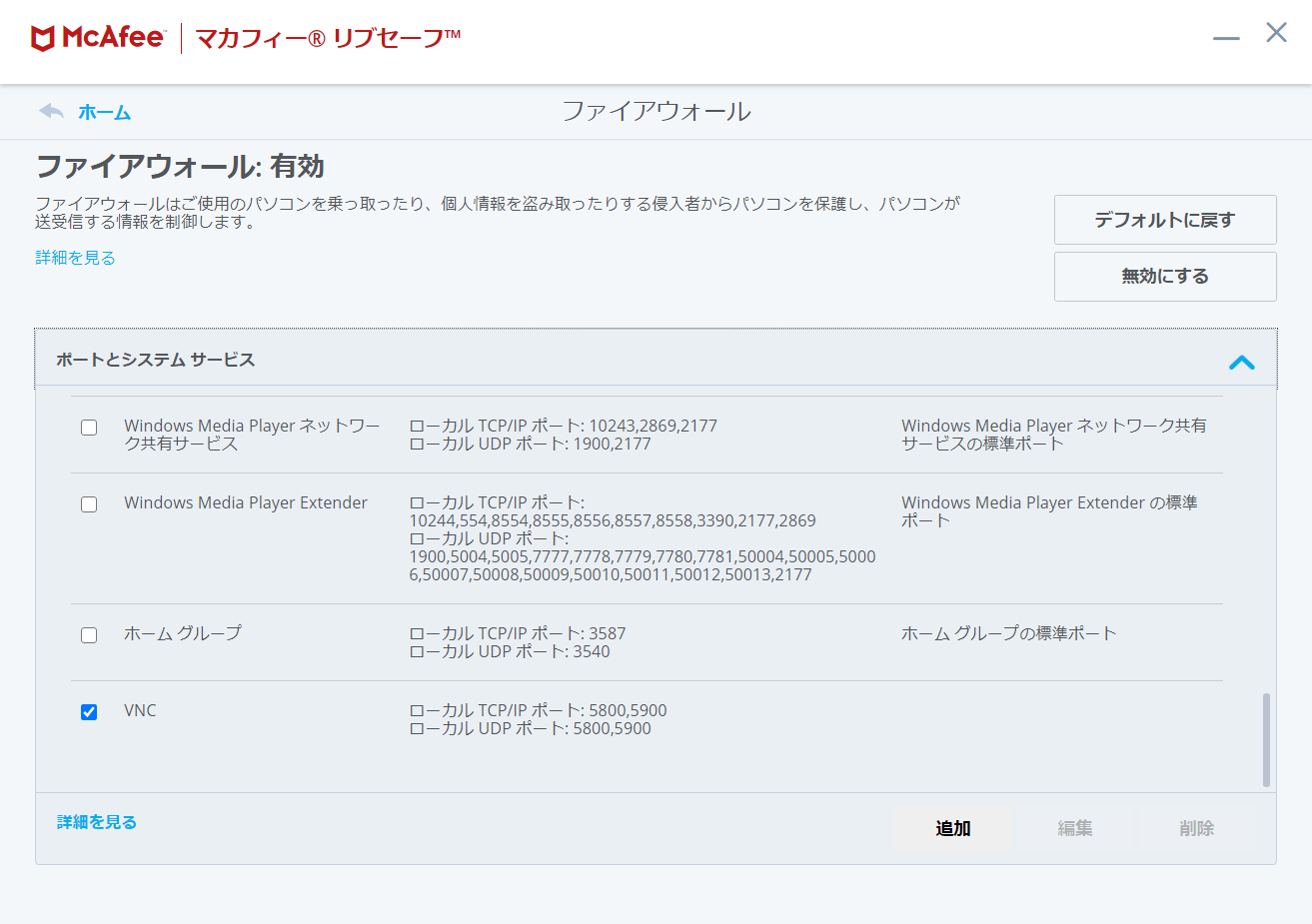Close the McAfee LiveSafe window
This screenshot has width=1312, height=924.
click(1276, 33)
